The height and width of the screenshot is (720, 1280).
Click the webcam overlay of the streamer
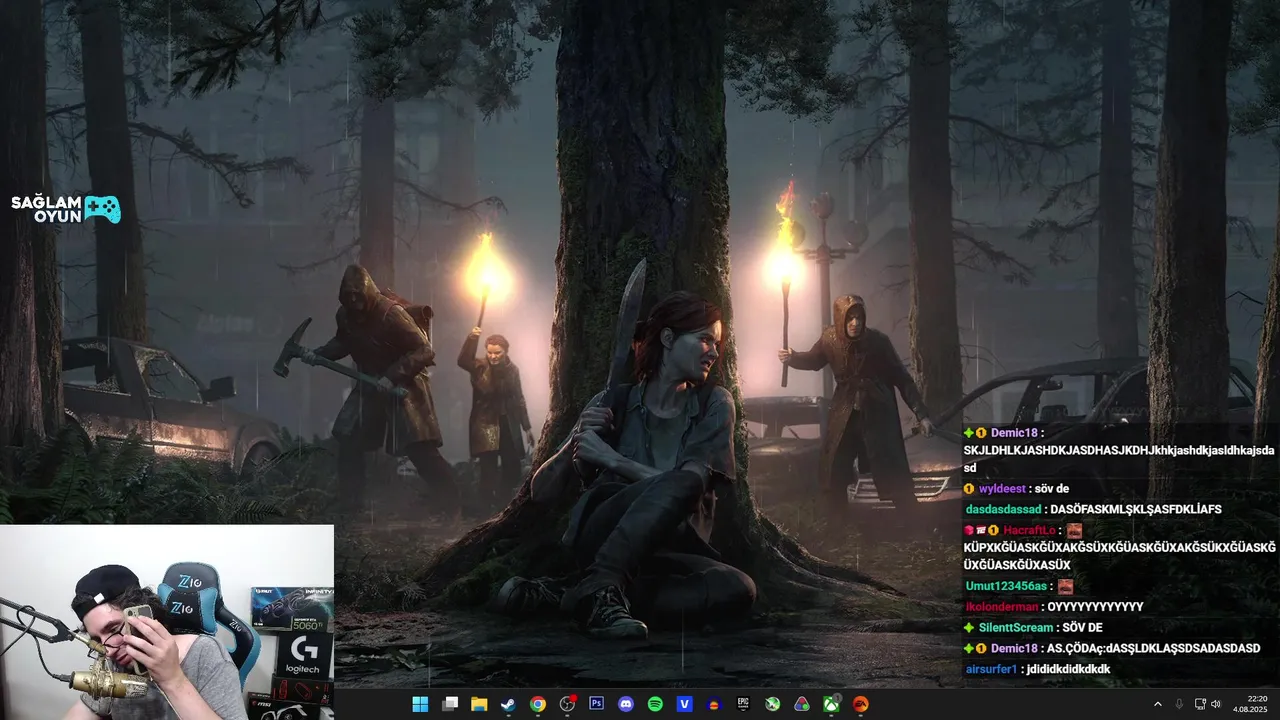(x=167, y=622)
